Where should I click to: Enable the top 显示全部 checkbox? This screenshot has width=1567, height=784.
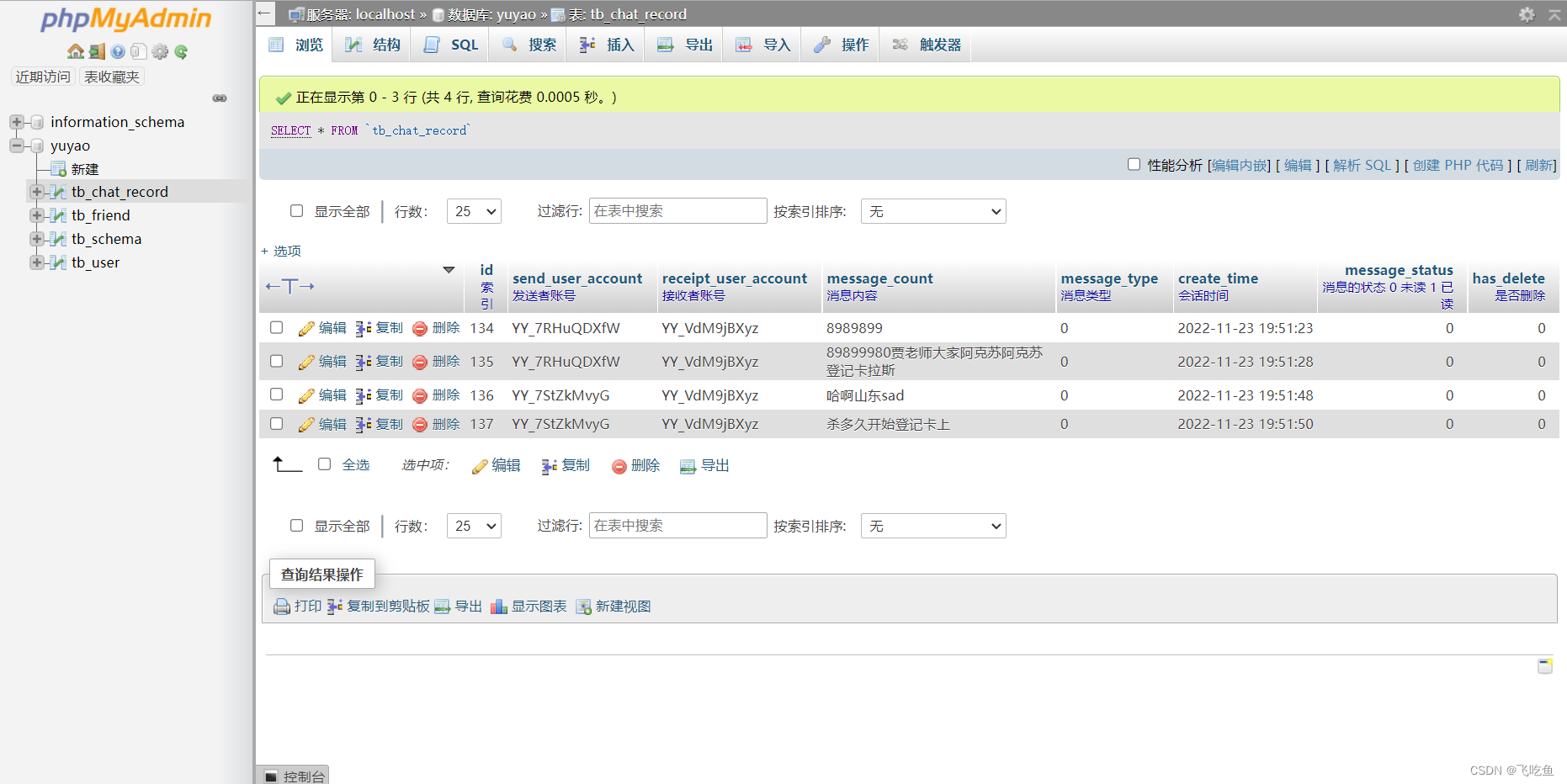pos(296,210)
